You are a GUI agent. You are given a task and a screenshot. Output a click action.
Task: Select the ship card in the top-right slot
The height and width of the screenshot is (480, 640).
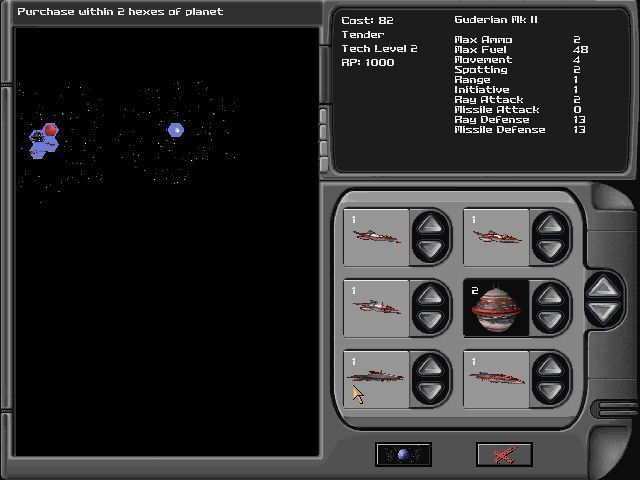496,238
